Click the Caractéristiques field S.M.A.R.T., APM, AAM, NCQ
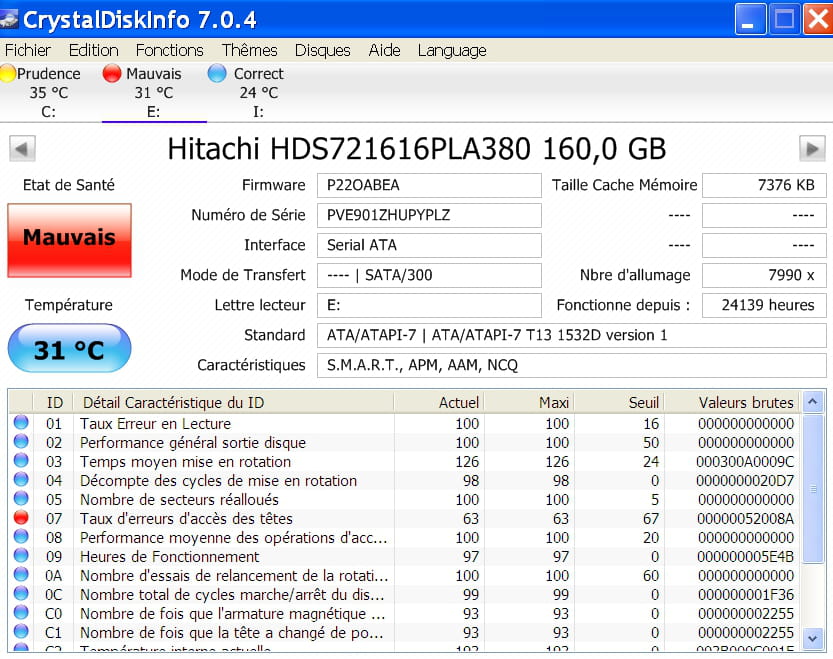The width and height of the screenshot is (833, 659). point(572,365)
